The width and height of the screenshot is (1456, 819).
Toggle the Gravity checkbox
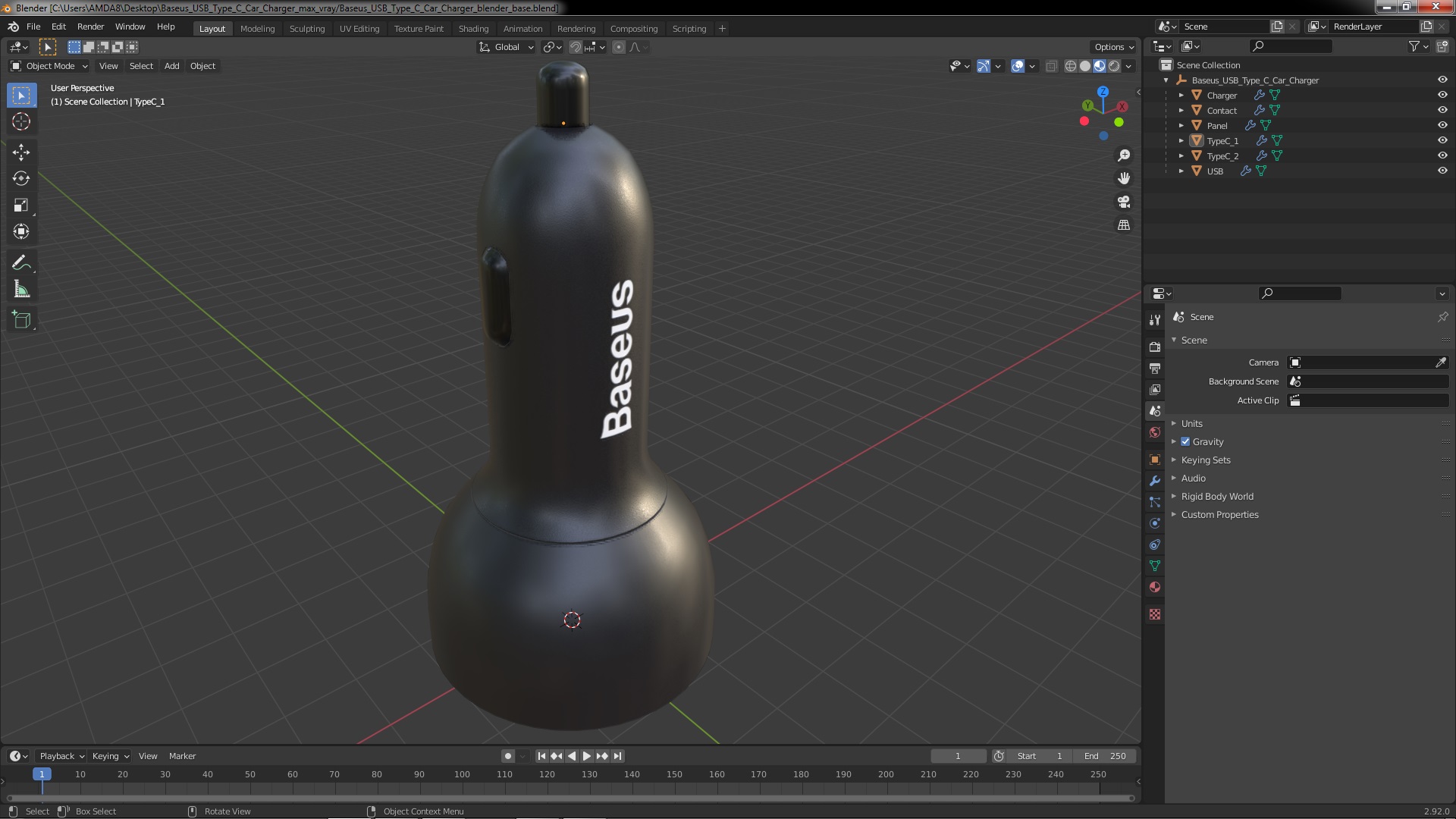[x=1185, y=442]
